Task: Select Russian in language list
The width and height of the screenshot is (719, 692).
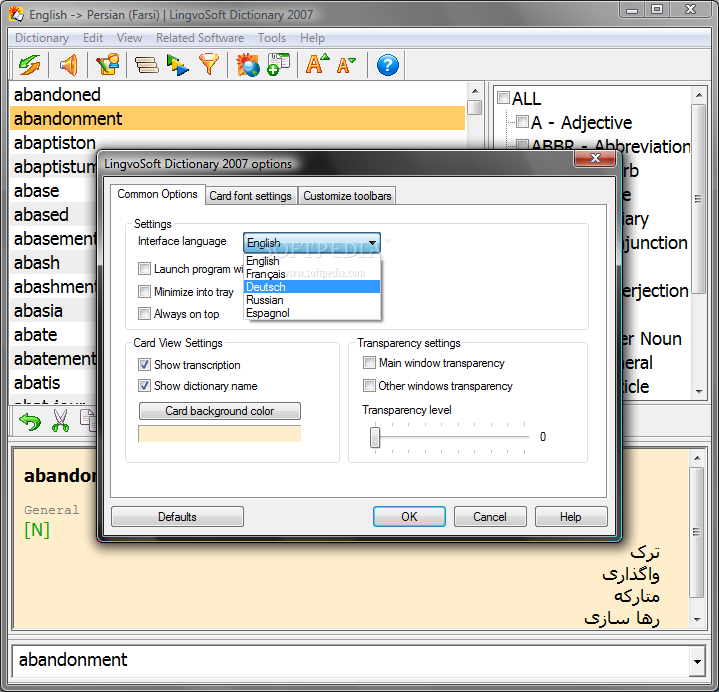Action: (x=312, y=300)
